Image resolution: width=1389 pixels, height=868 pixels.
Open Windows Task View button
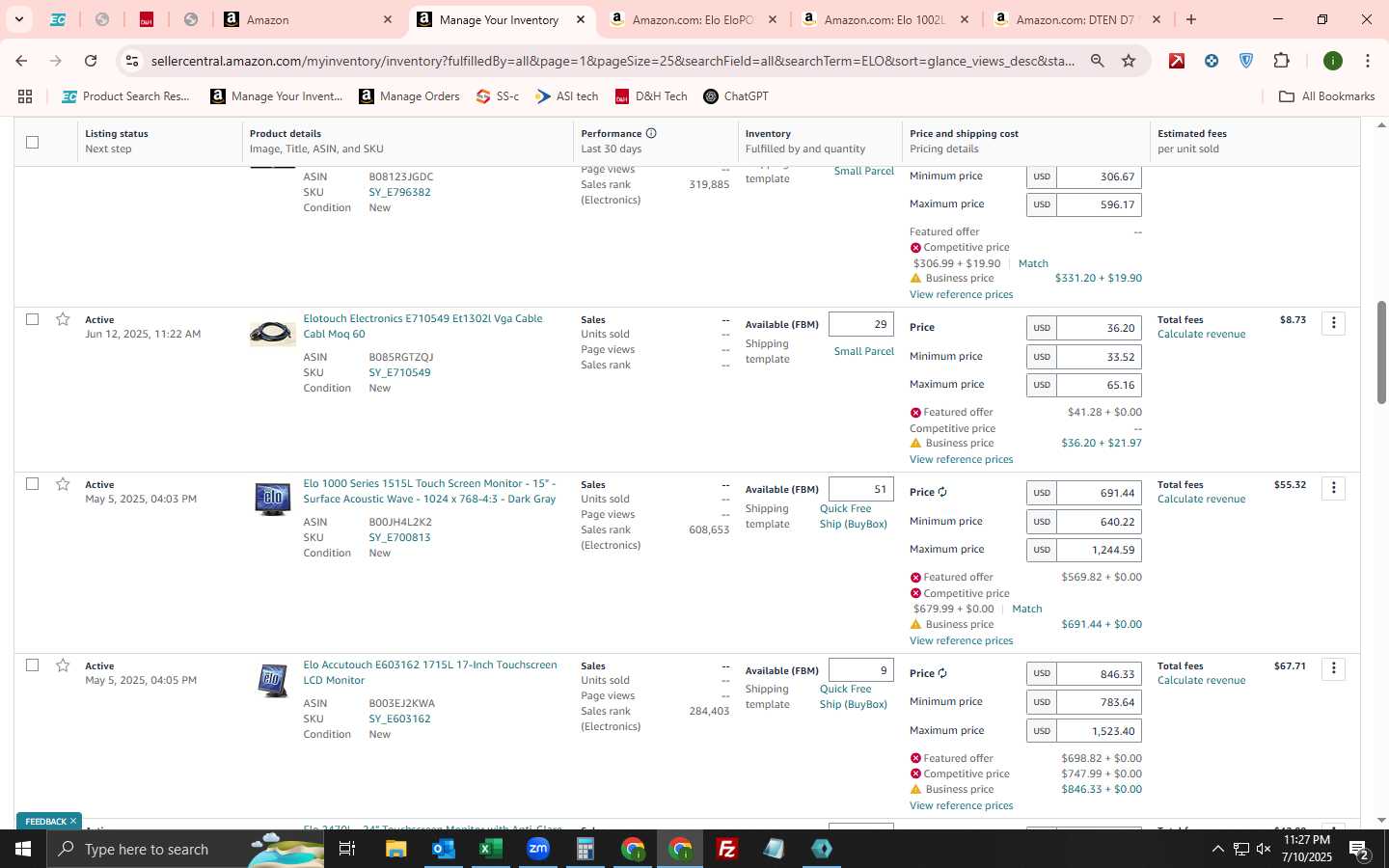347,849
